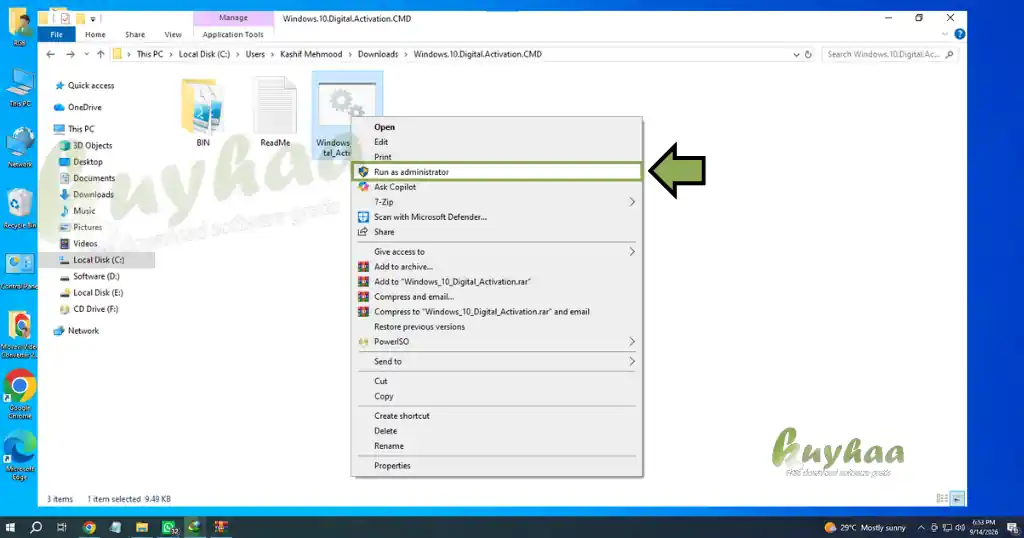Click the taskbar clock and date
Screen dimensions: 1024x538
pos(984,527)
